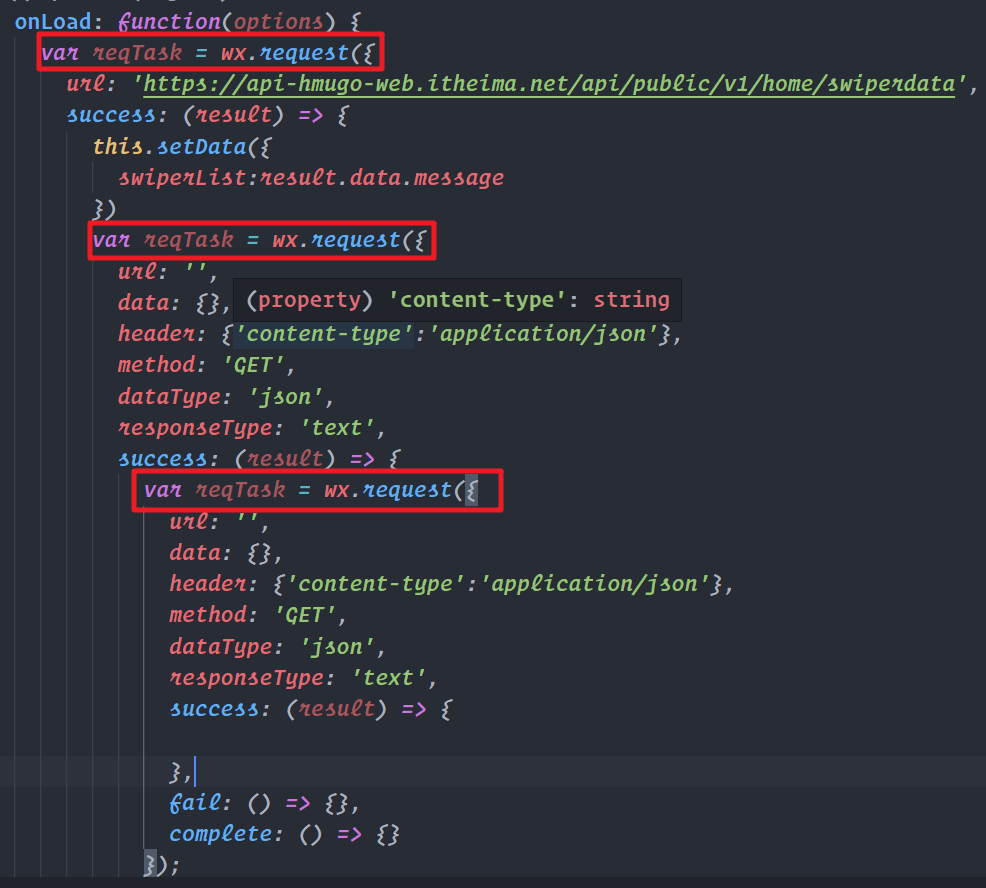Click 'function(options)' keyword text
The height and width of the screenshot is (888, 986).
pos(226,22)
